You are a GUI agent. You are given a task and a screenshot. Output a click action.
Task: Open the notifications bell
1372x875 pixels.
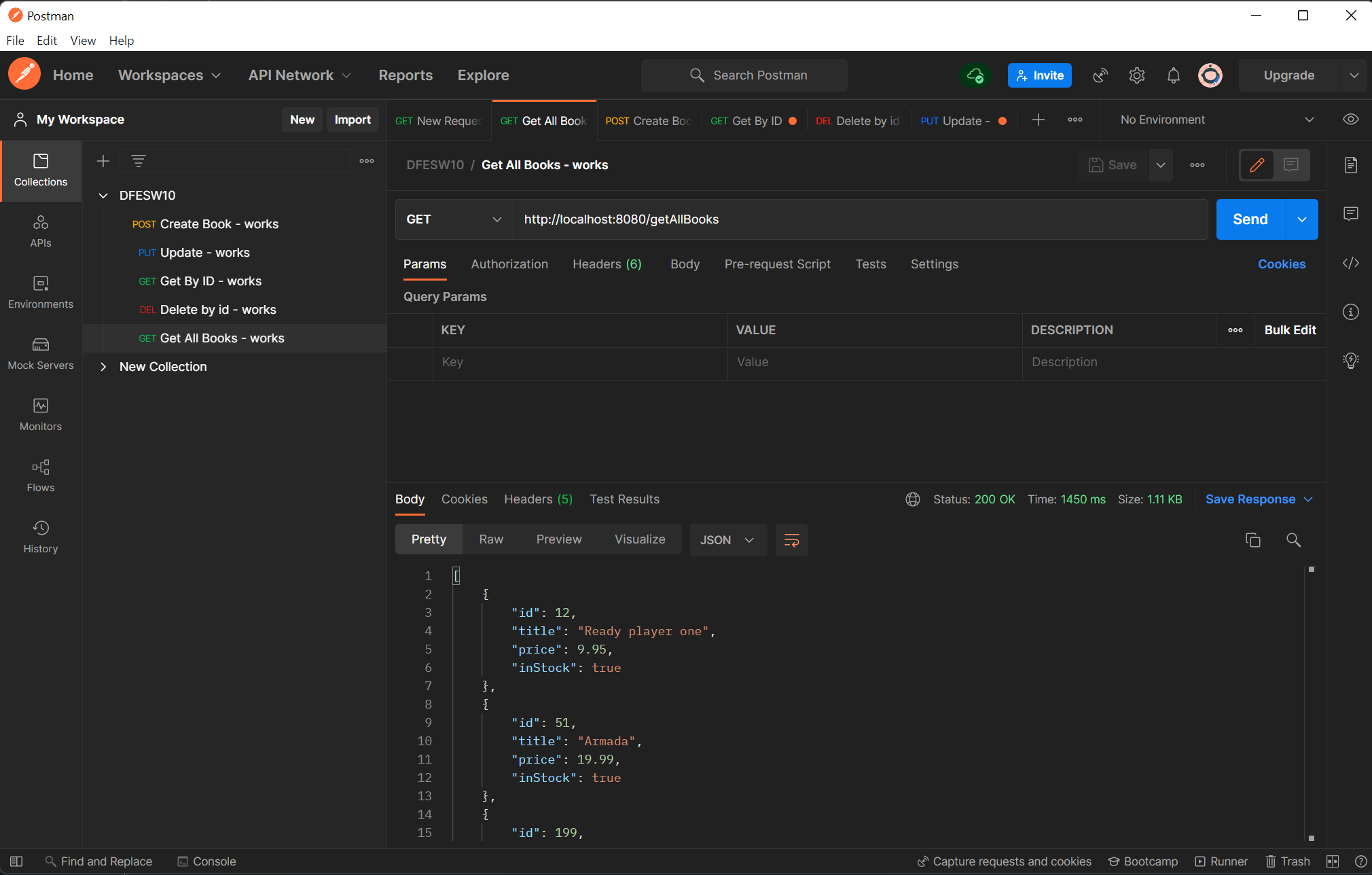(x=1174, y=75)
